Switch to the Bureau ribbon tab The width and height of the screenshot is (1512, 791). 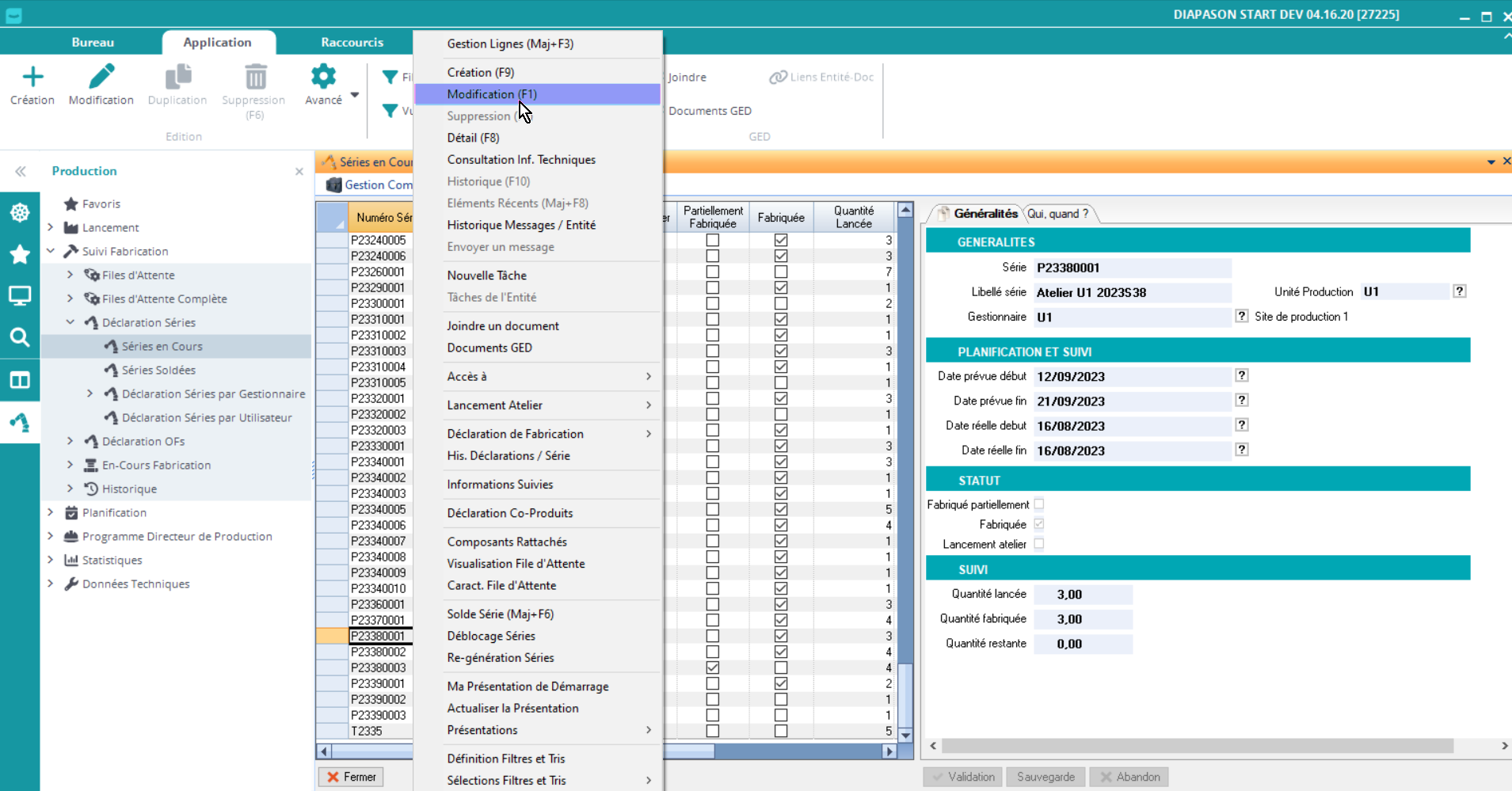[93, 43]
